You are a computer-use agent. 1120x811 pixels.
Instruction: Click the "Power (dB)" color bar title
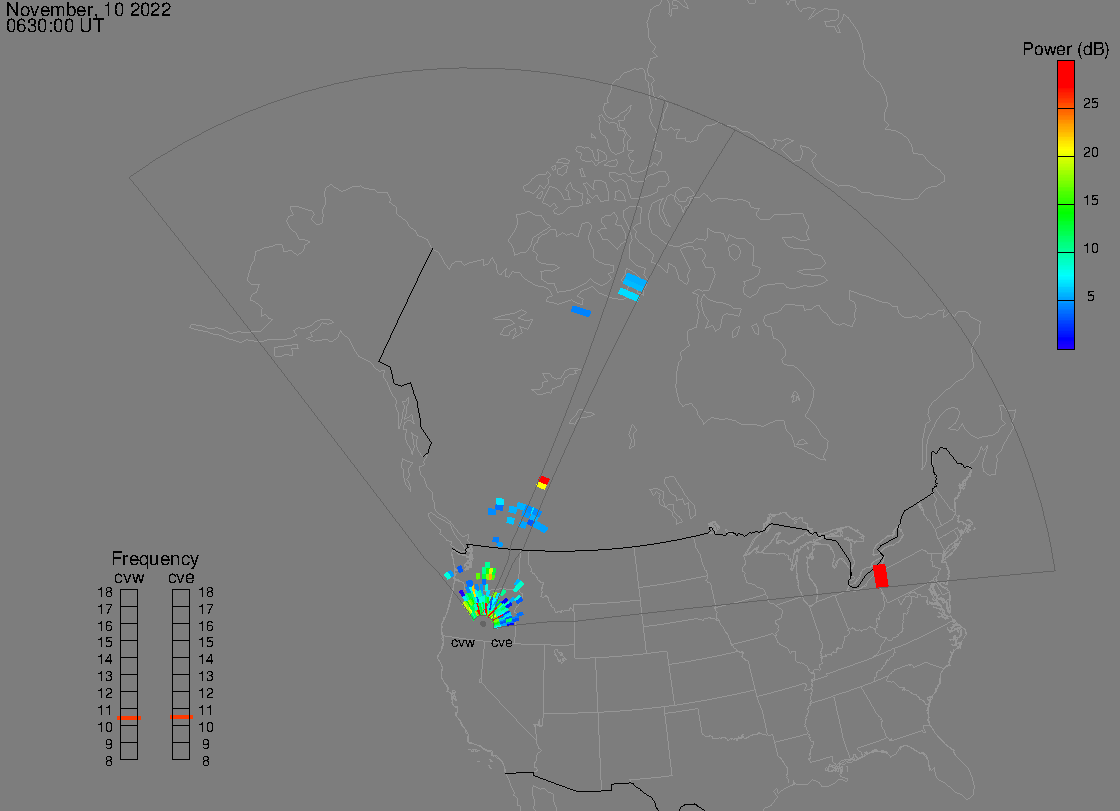point(1065,49)
